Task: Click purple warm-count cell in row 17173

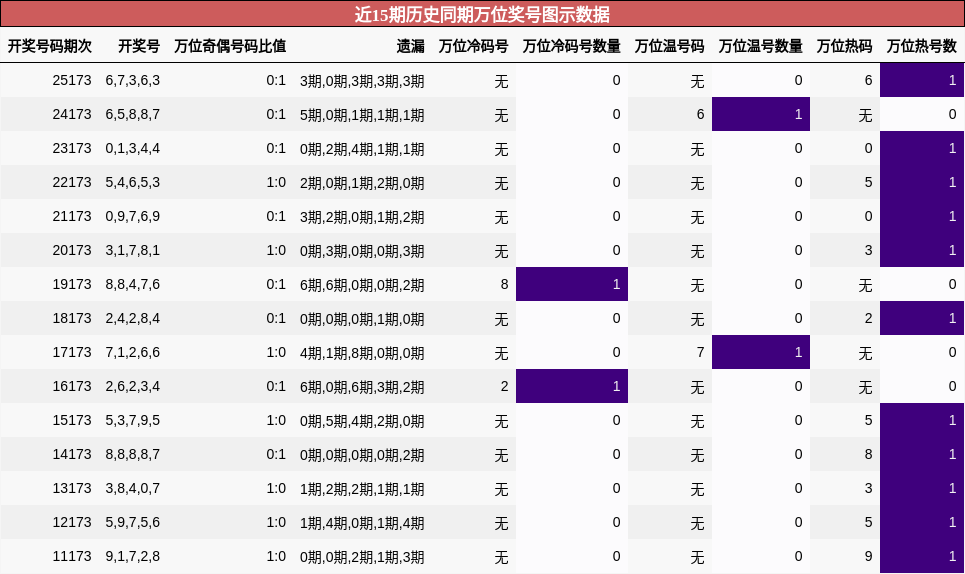Action: (x=761, y=353)
